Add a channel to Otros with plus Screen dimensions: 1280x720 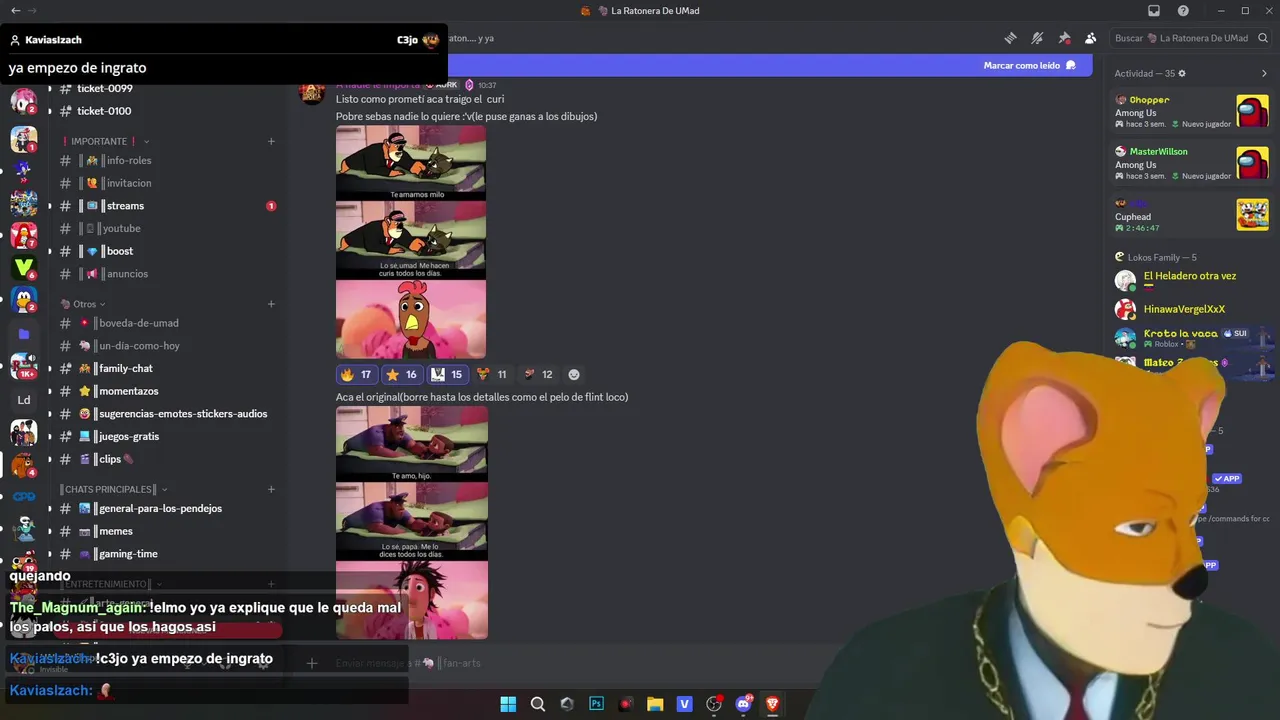(x=271, y=304)
